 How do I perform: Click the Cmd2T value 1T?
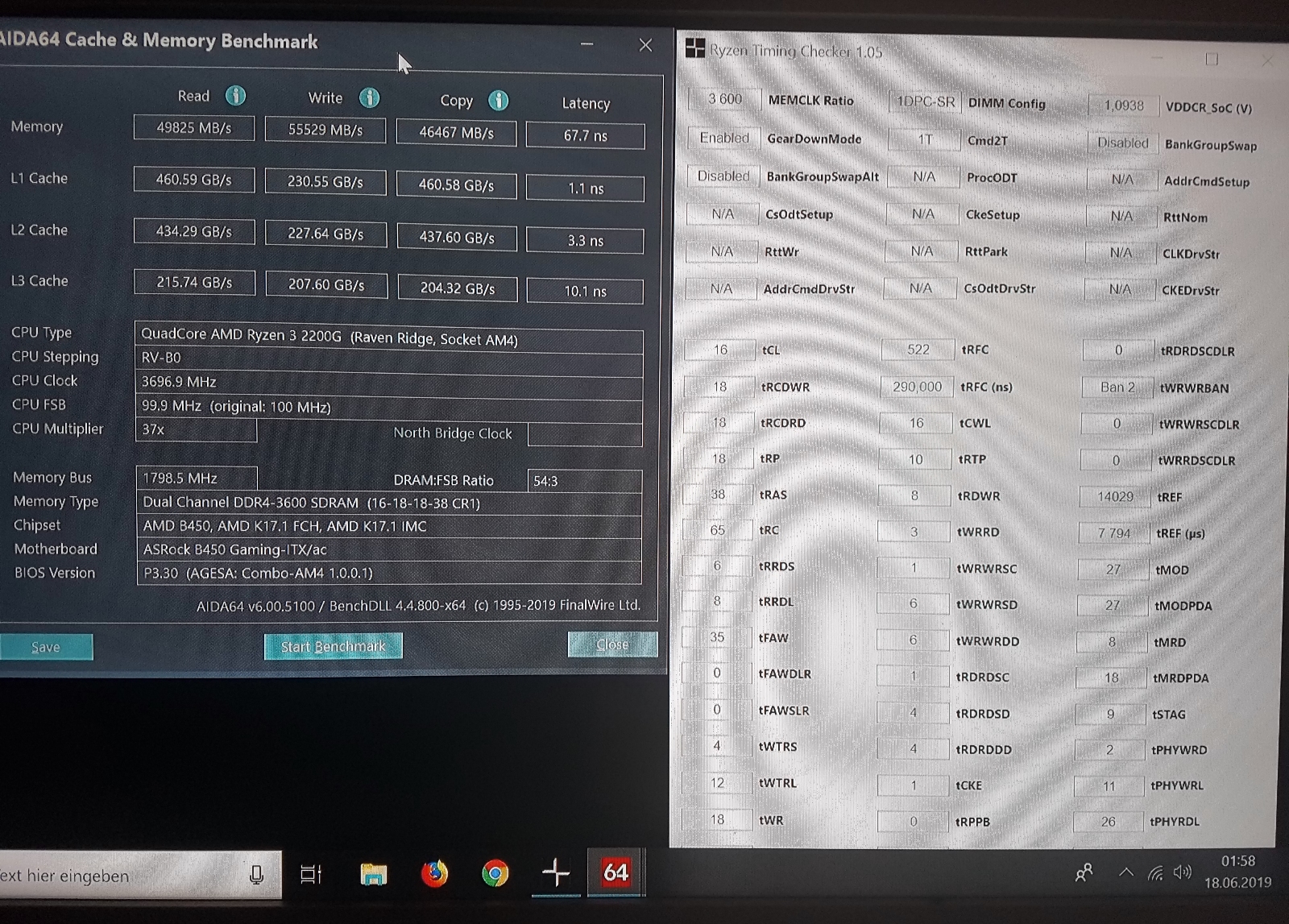(x=925, y=139)
